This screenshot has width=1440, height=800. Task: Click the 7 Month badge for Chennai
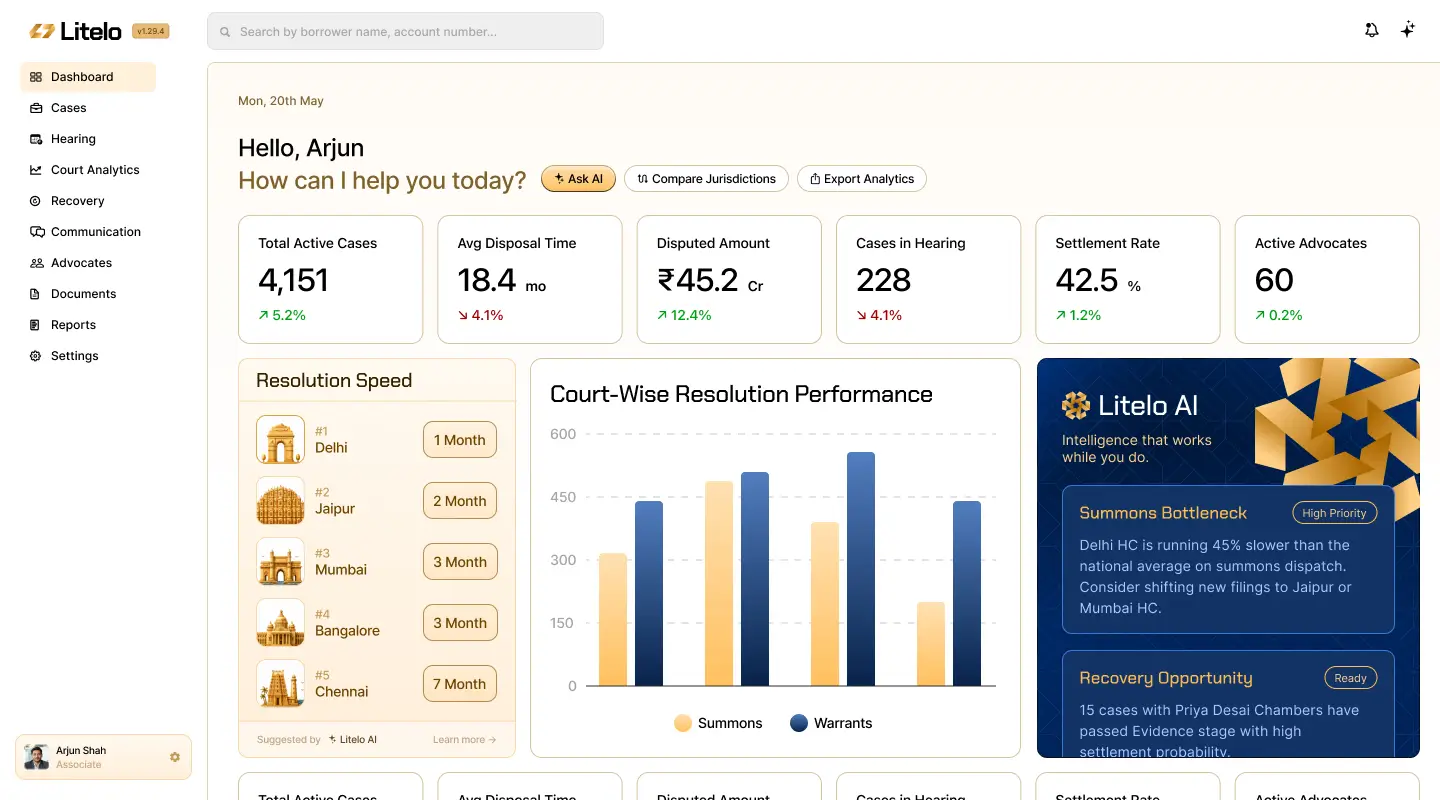coord(460,684)
